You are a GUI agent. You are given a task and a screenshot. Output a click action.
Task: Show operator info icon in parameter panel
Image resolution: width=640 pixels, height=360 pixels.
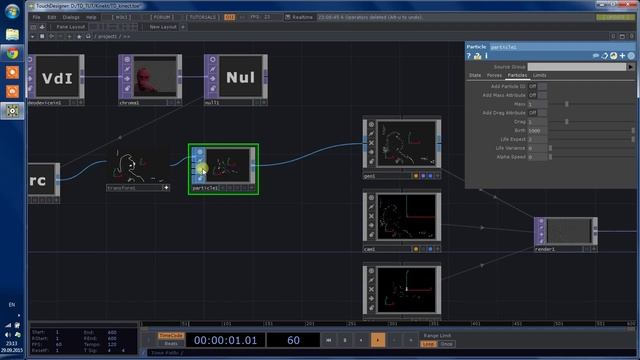tap(486, 56)
